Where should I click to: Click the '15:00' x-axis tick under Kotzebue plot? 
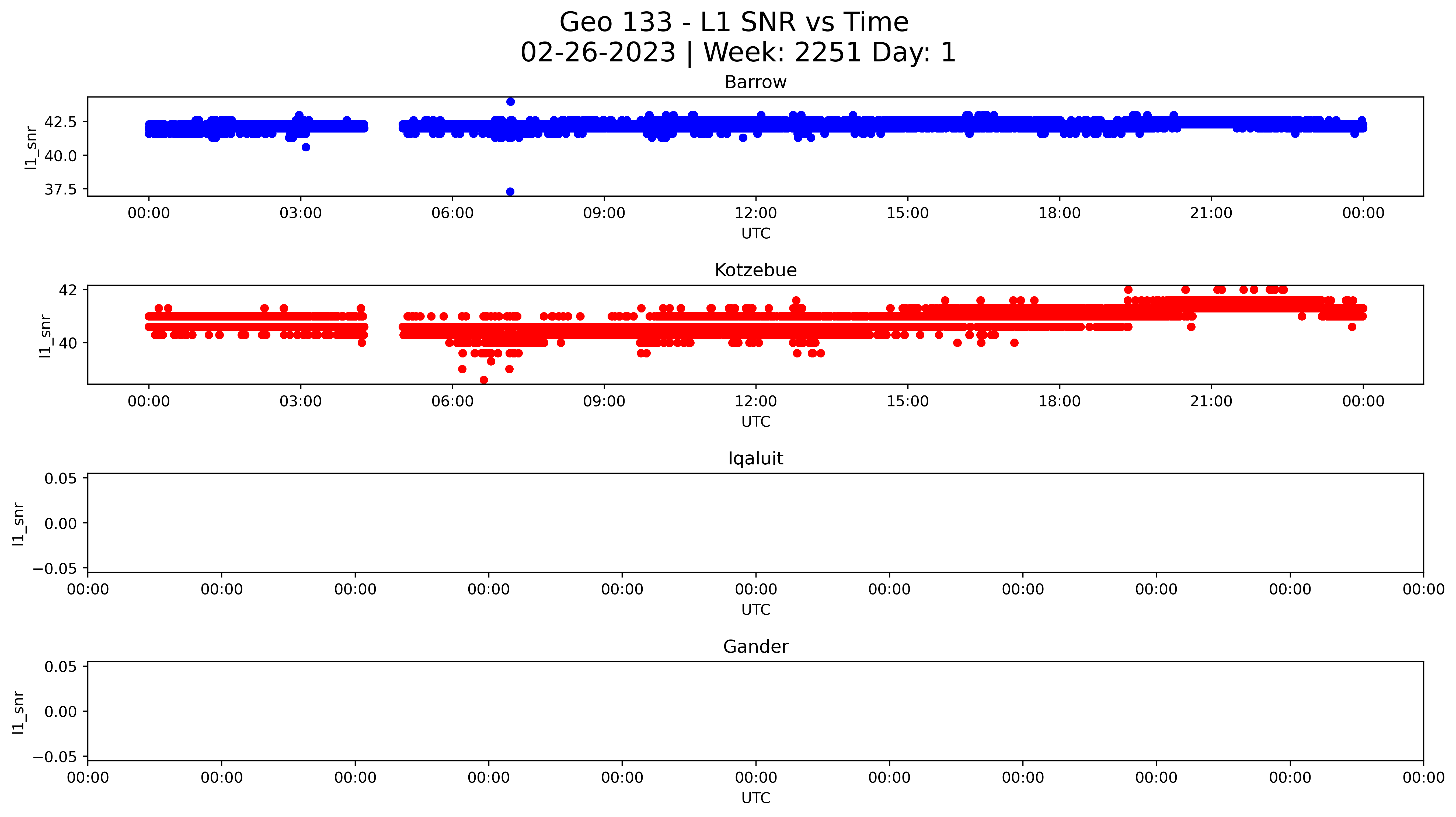click(x=908, y=401)
